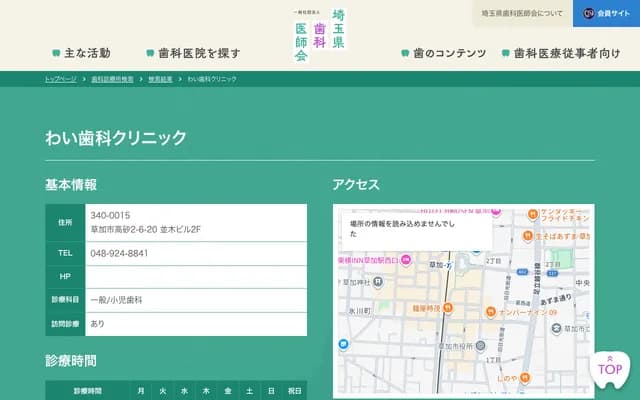Click the 埼玉県歯科医師会 logo
This screenshot has width=640, height=400.
319,35
